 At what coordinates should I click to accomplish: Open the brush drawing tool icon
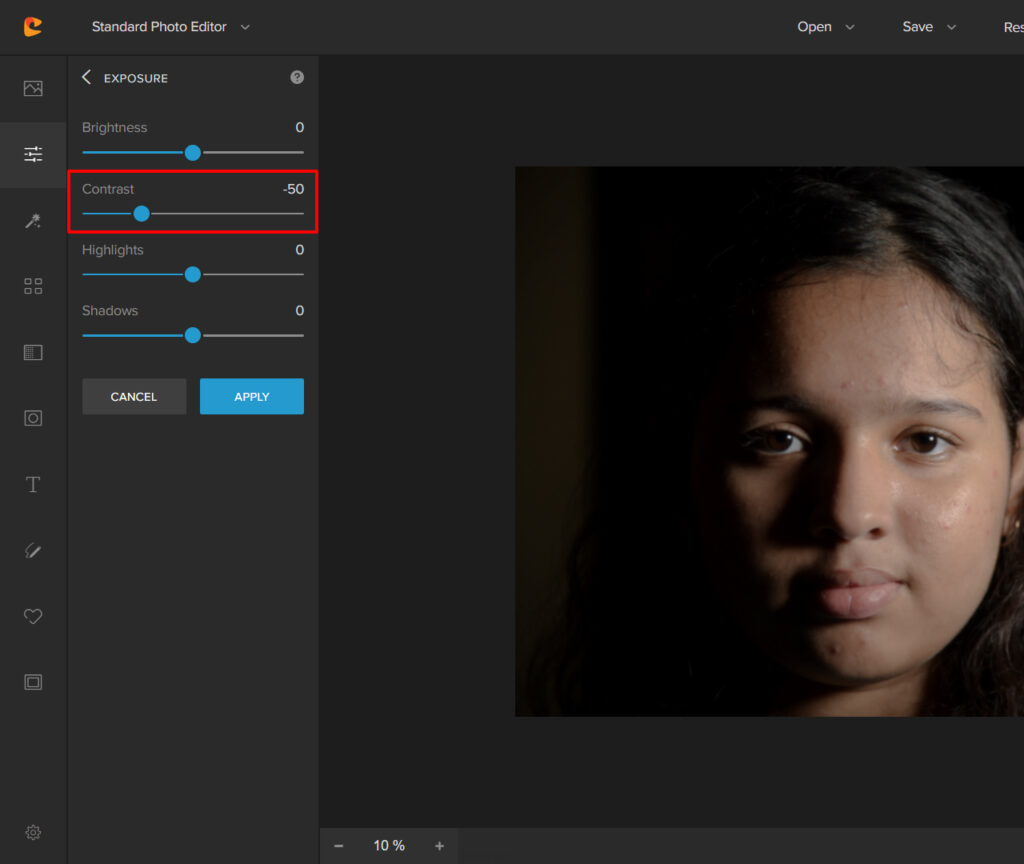[x=33, y=551]
